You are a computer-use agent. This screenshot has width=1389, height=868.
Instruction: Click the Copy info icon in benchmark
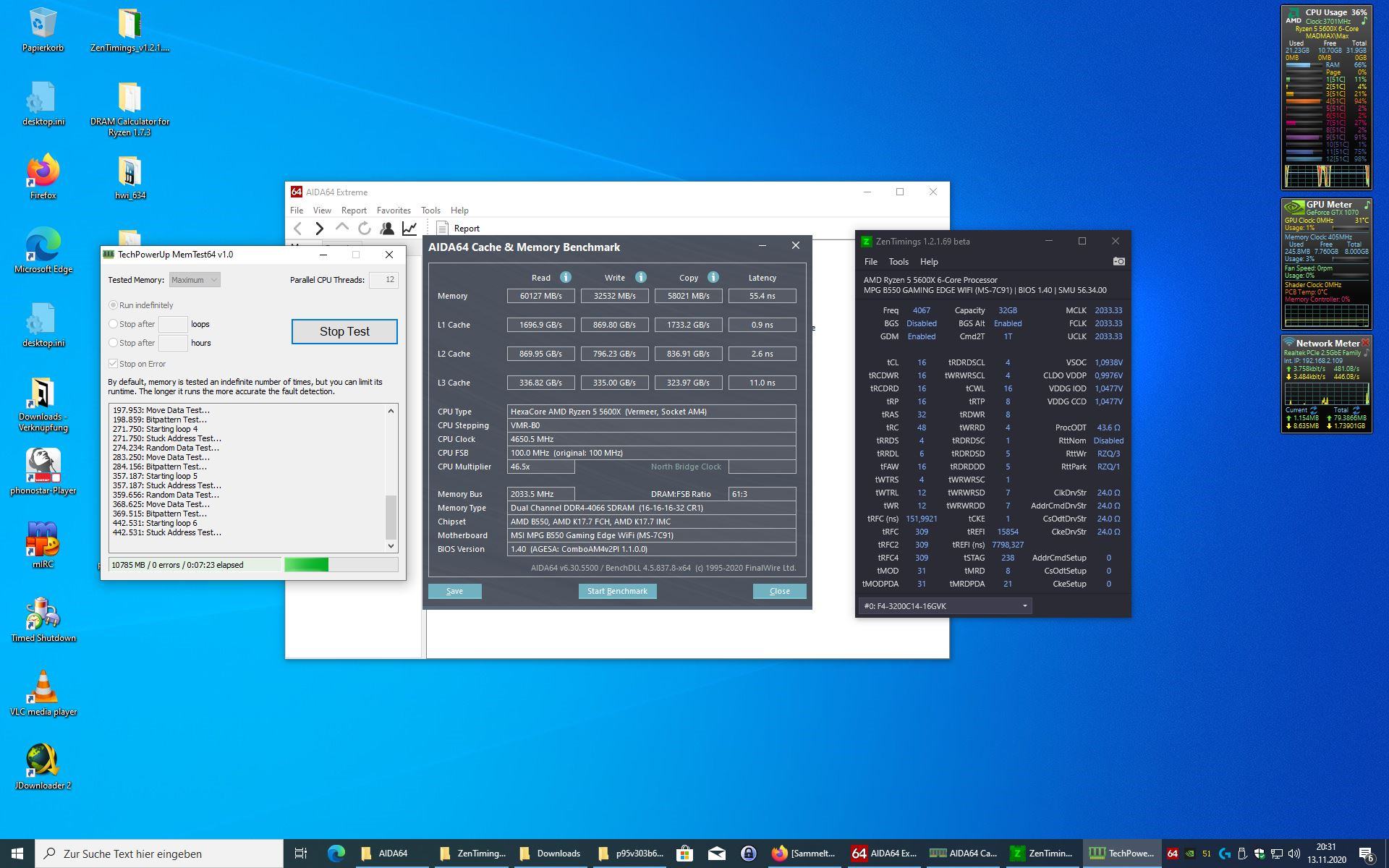713,277
